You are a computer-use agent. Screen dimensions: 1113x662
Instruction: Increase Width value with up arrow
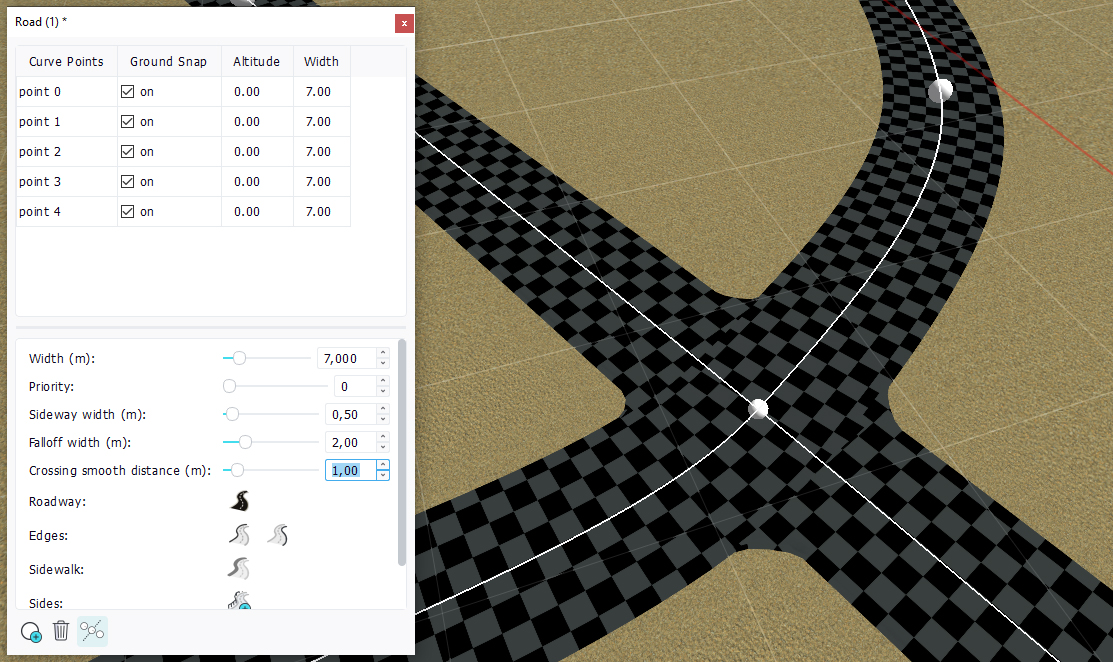[x=383, y=353]
